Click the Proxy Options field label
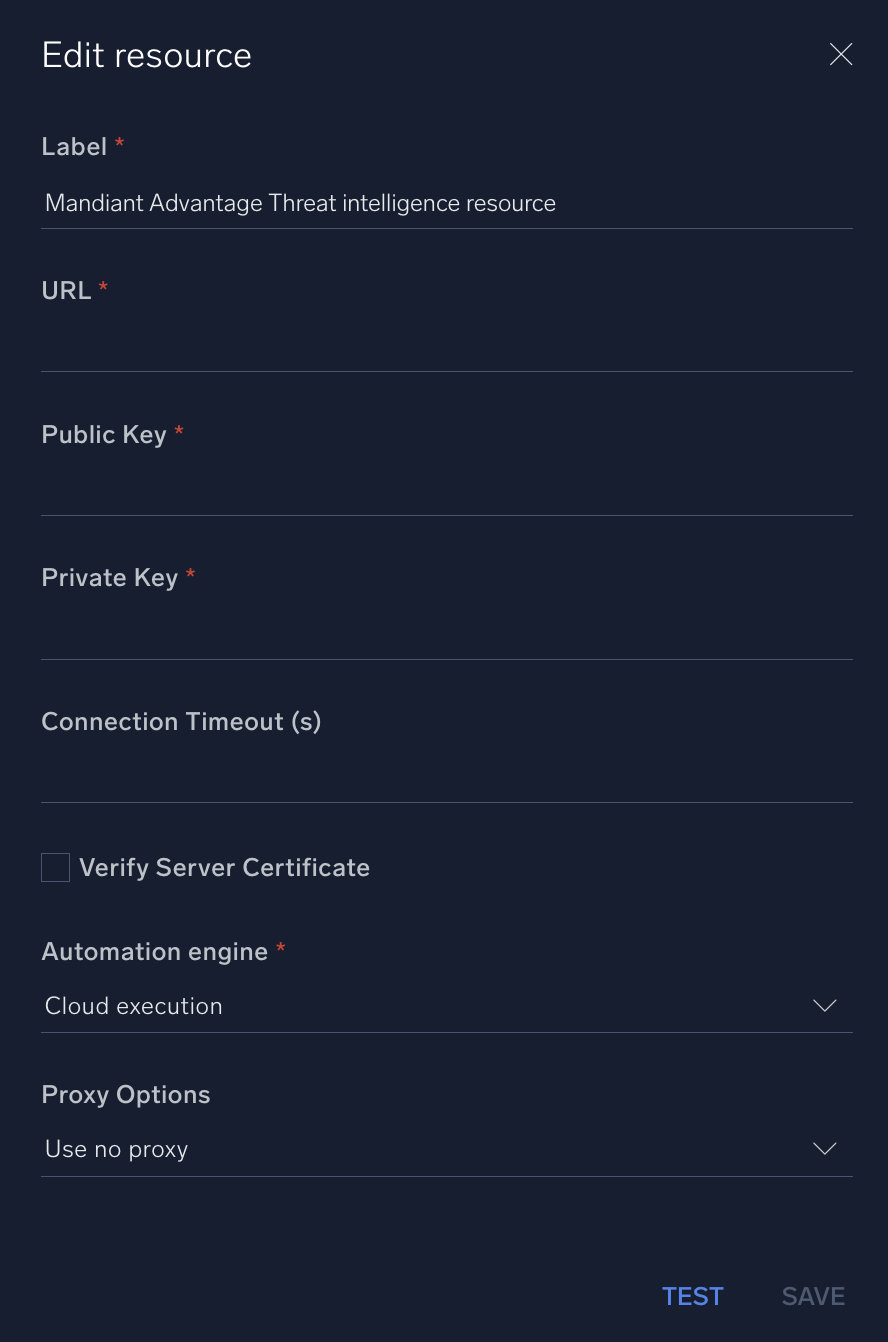This screenshot has width=888, height=1342. pos(126,1095)
